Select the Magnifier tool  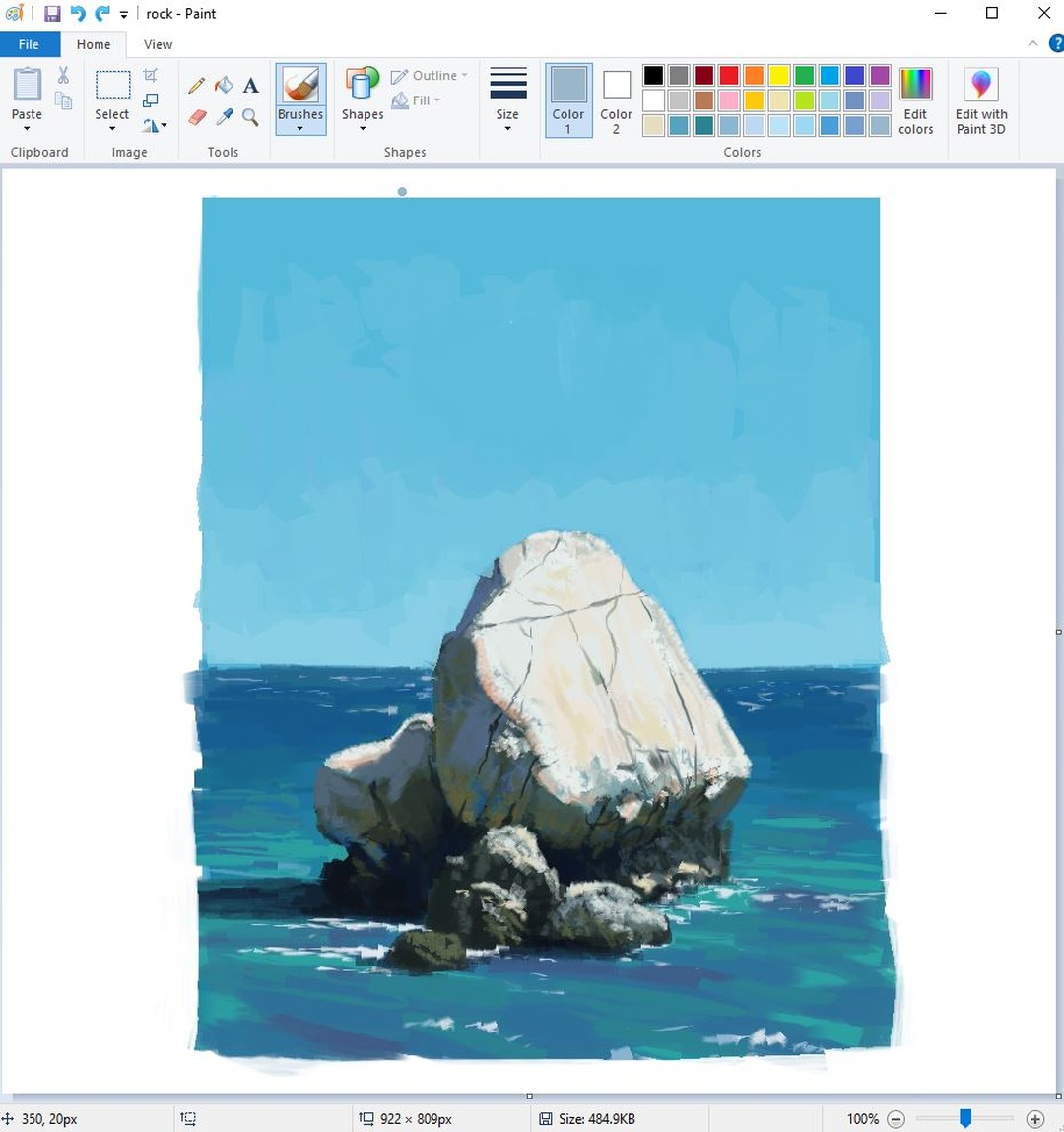tap(250, 117)
